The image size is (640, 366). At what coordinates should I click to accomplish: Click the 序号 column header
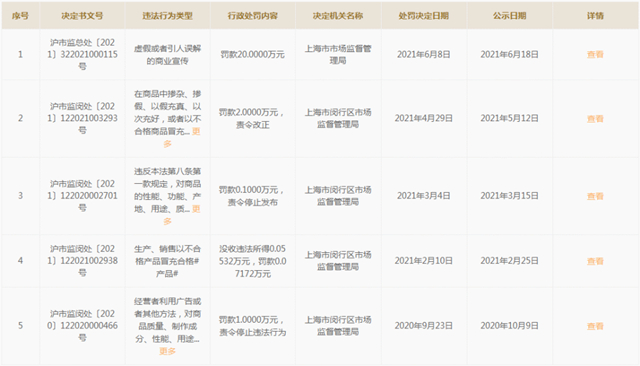20,16
